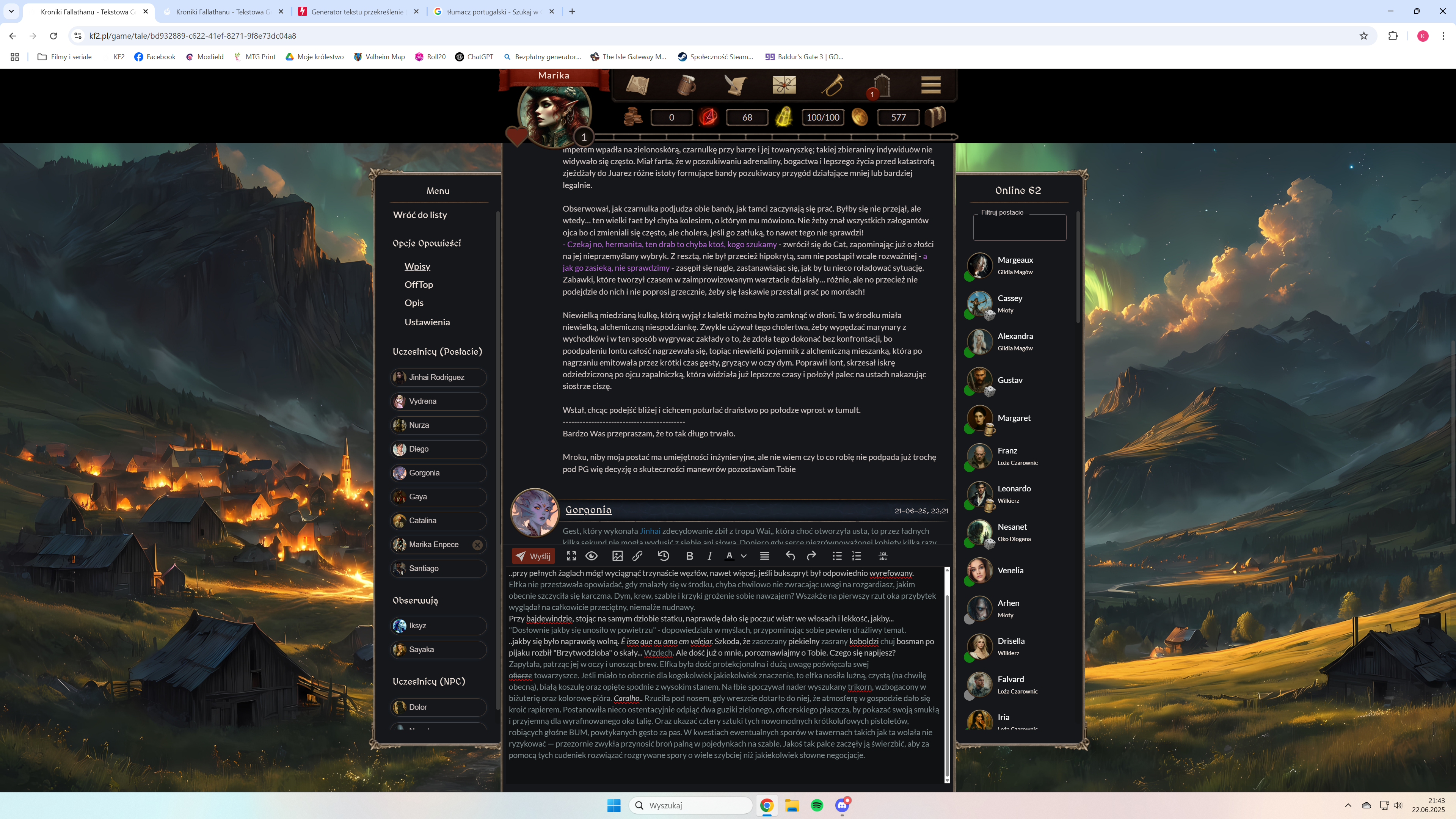Open Gustav in the online list
The height and width of the screenshot is (819, 1456).
pos(1010,380)
